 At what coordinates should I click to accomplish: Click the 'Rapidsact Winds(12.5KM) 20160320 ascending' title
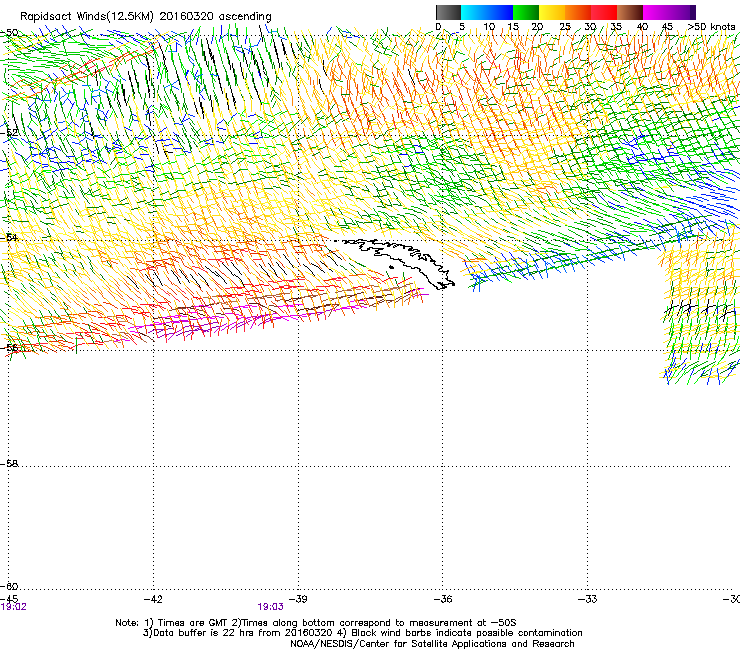point(146,17)
